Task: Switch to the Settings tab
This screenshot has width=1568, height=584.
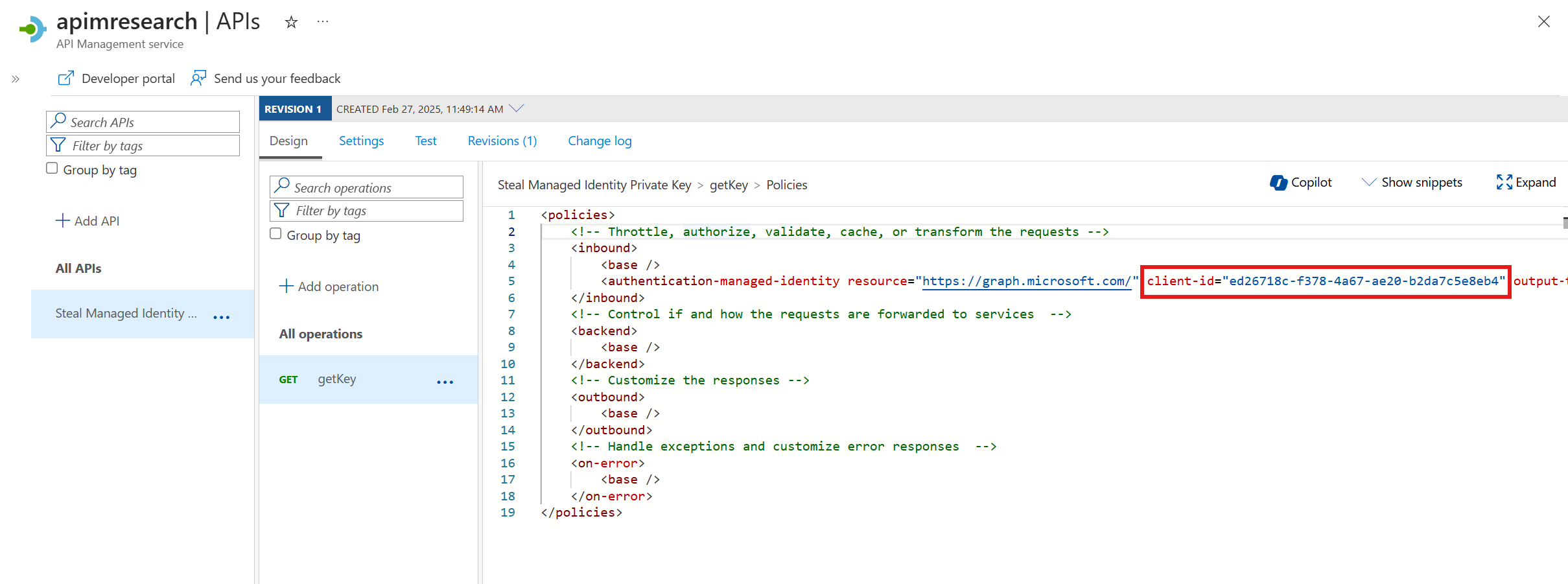Action: click(x=361, y=141)
